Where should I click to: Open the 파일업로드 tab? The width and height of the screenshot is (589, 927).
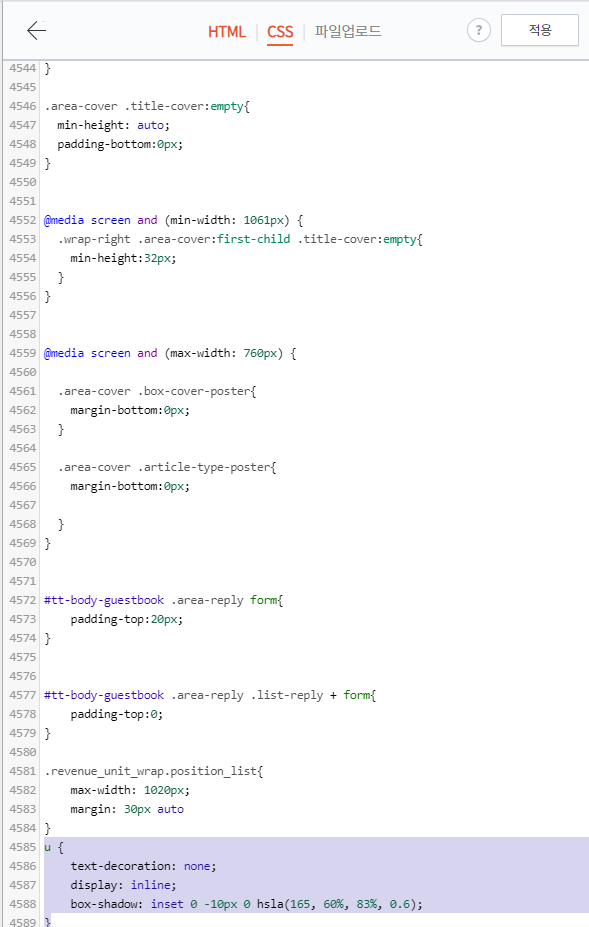pos(348,31)
